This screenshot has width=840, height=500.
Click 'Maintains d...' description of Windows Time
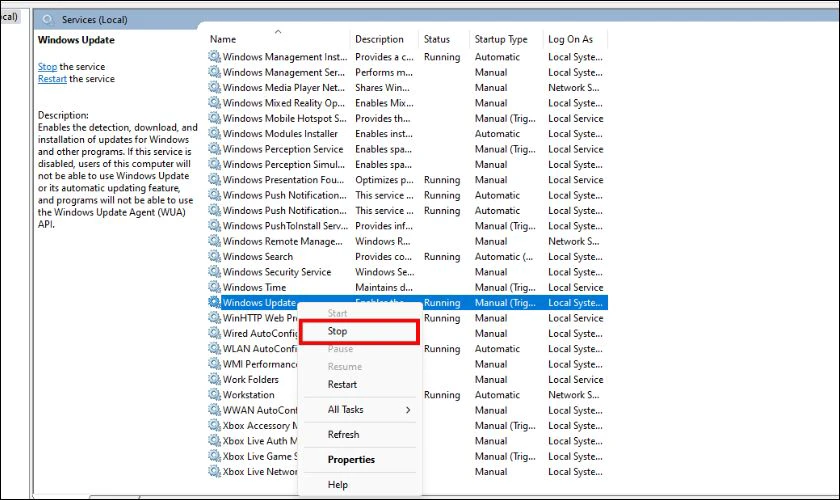[384, 287]
